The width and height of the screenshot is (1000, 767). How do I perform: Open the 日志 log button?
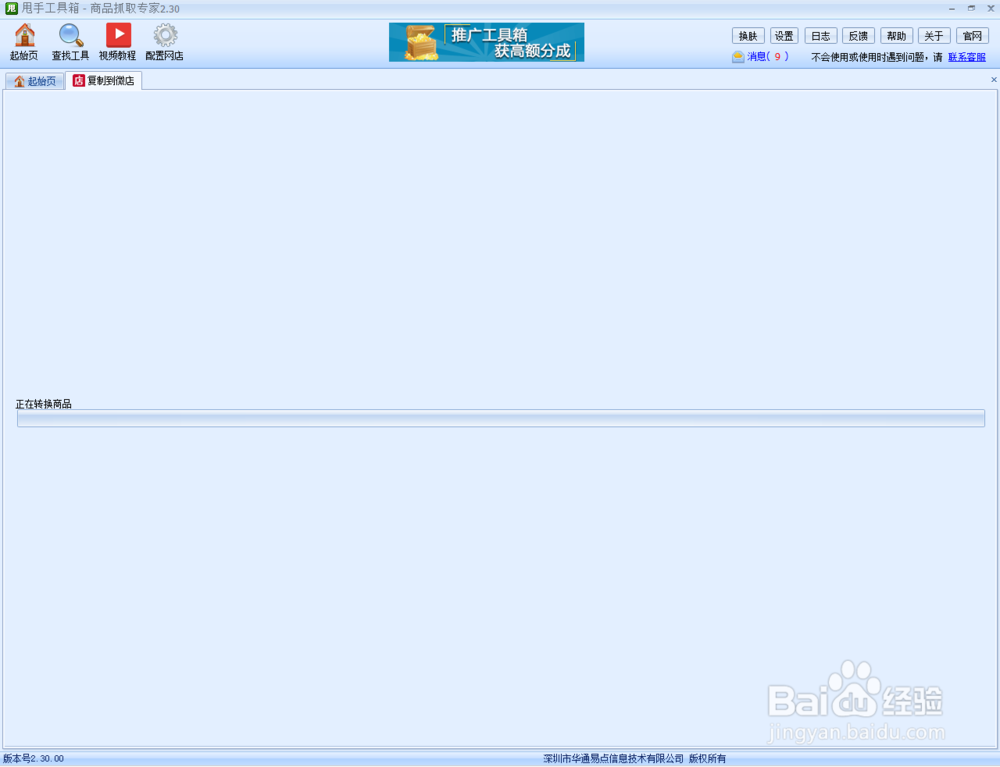(821, 35)
